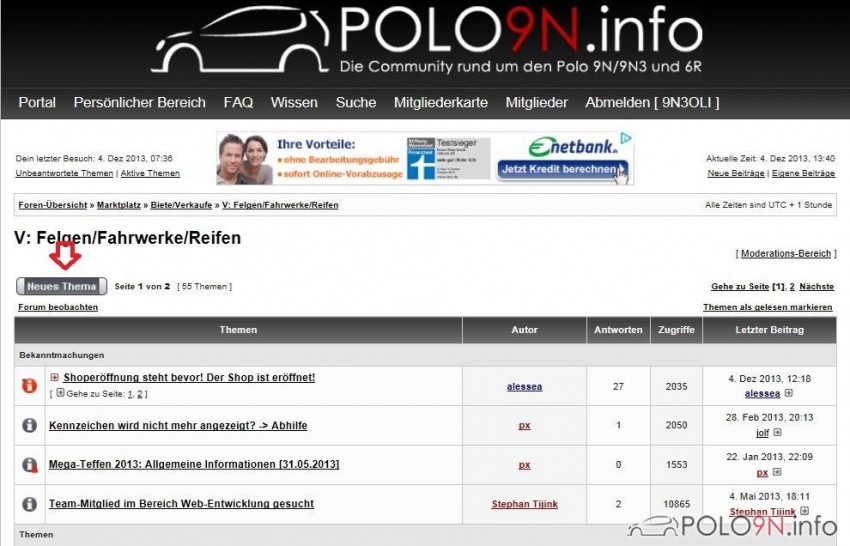Click the Neues Thema button

[x=61, y=286]
